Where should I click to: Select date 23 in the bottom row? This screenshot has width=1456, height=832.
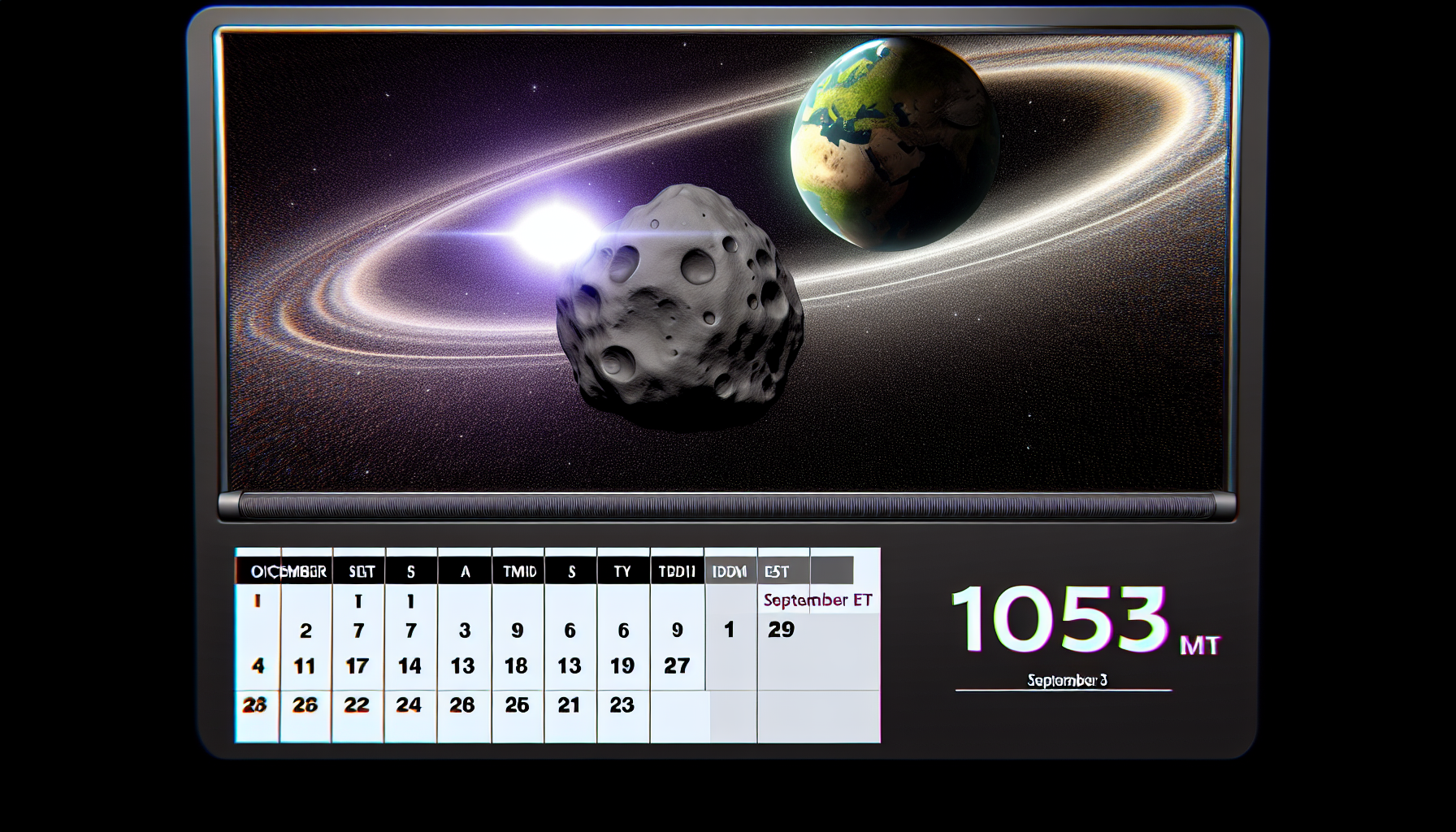pyautogui.click(x=622, y=705)
